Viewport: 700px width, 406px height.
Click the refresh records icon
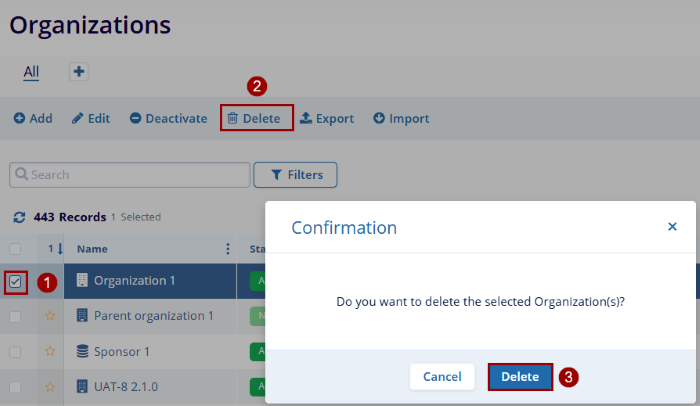18,217
